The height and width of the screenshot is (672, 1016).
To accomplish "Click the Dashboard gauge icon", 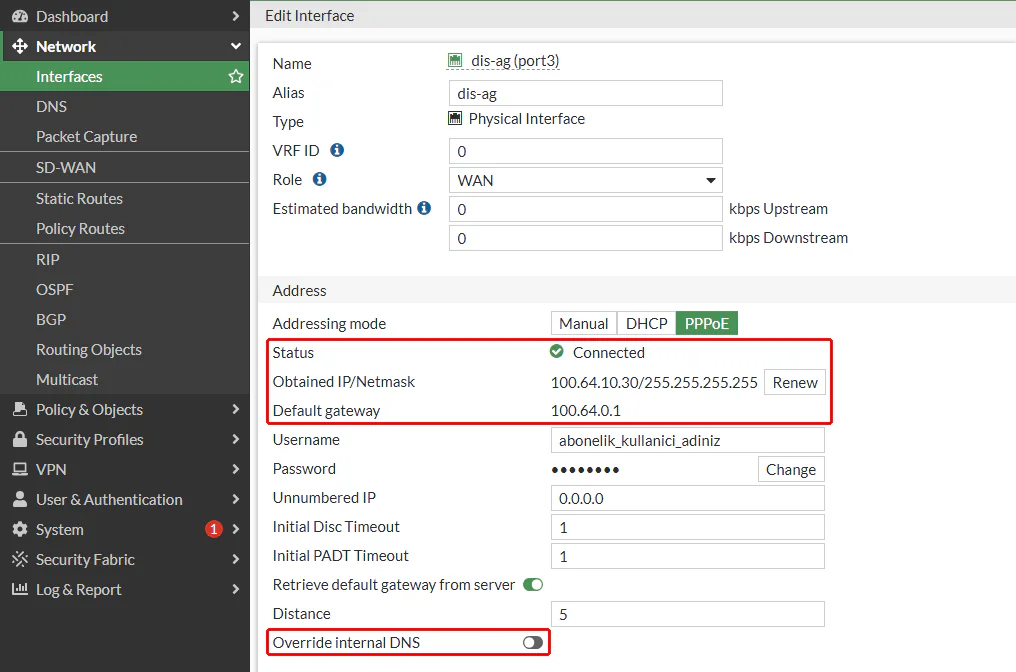I will (20, 16).
